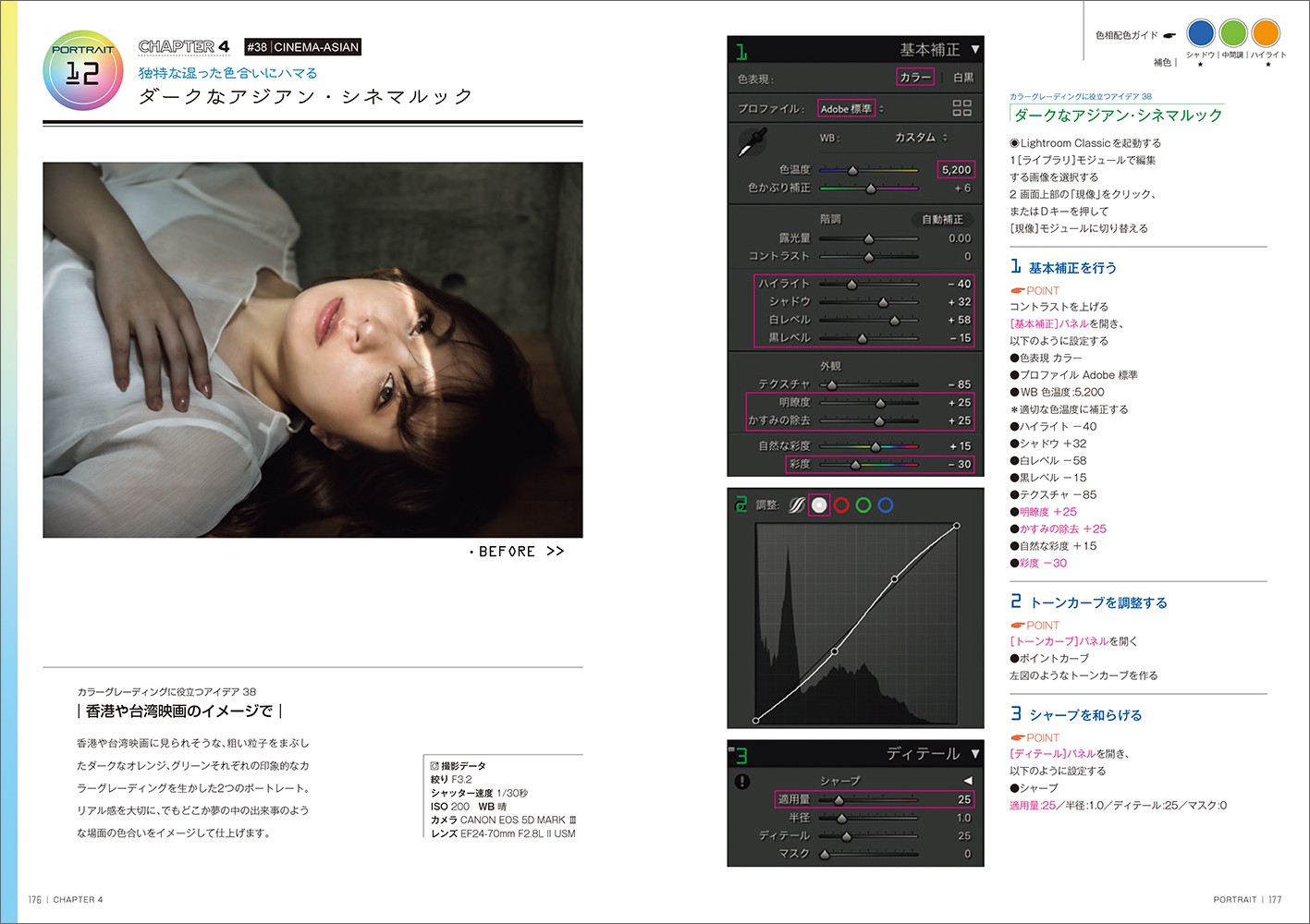Toggle the シャープ section disclosure triangle
The height and width of the screenshot is (924, 1310).
[968, 781]
